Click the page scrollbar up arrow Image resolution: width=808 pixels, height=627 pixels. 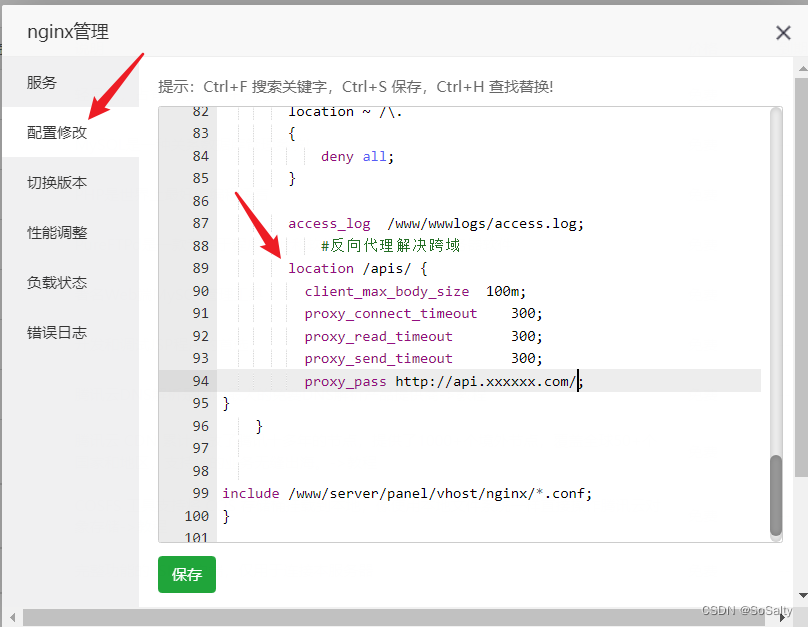[x=802, y=68]
